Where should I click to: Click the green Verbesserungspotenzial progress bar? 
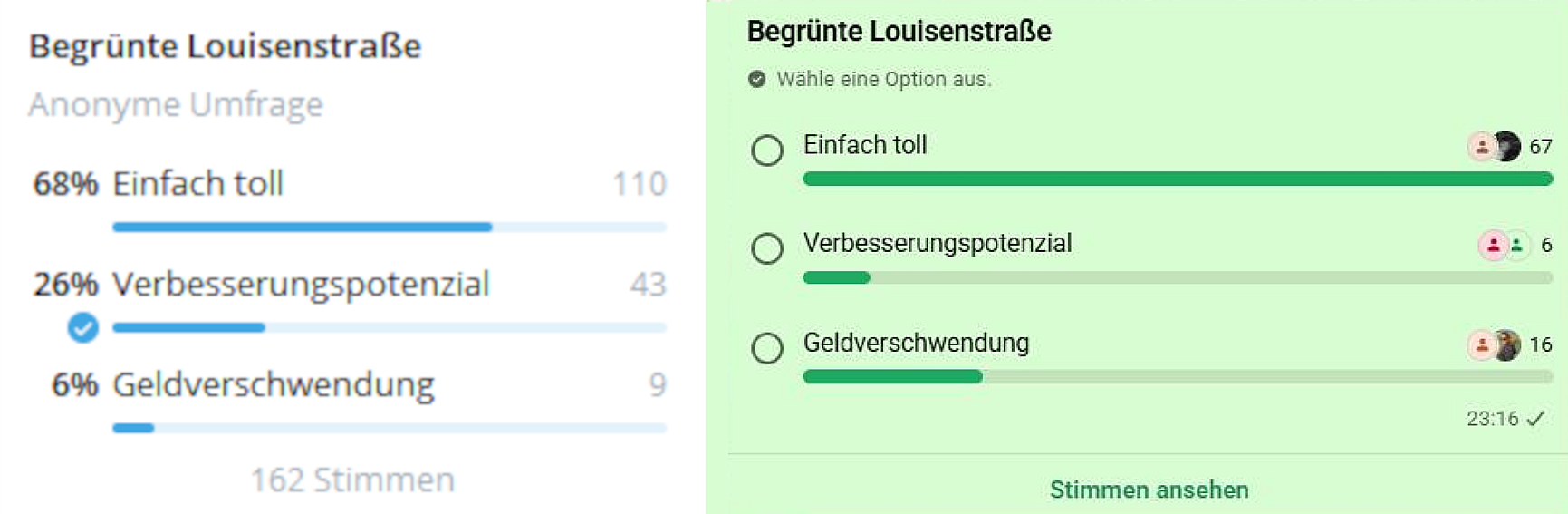pyautogui.click(x=836, y=277)
